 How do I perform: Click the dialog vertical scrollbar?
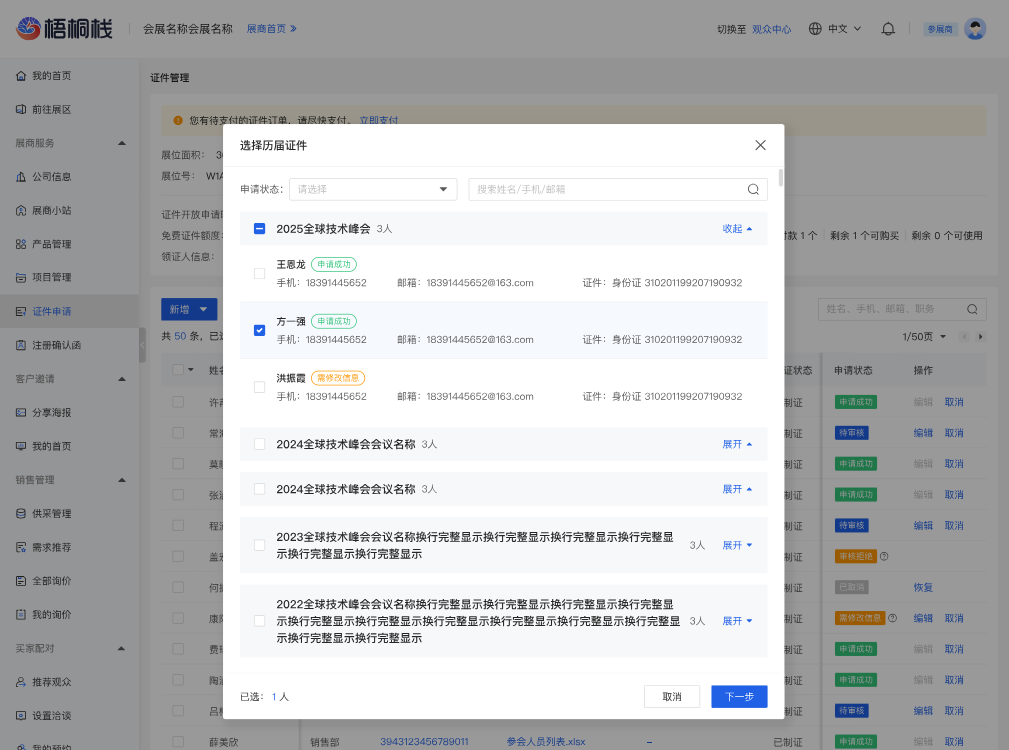point(780,180)
